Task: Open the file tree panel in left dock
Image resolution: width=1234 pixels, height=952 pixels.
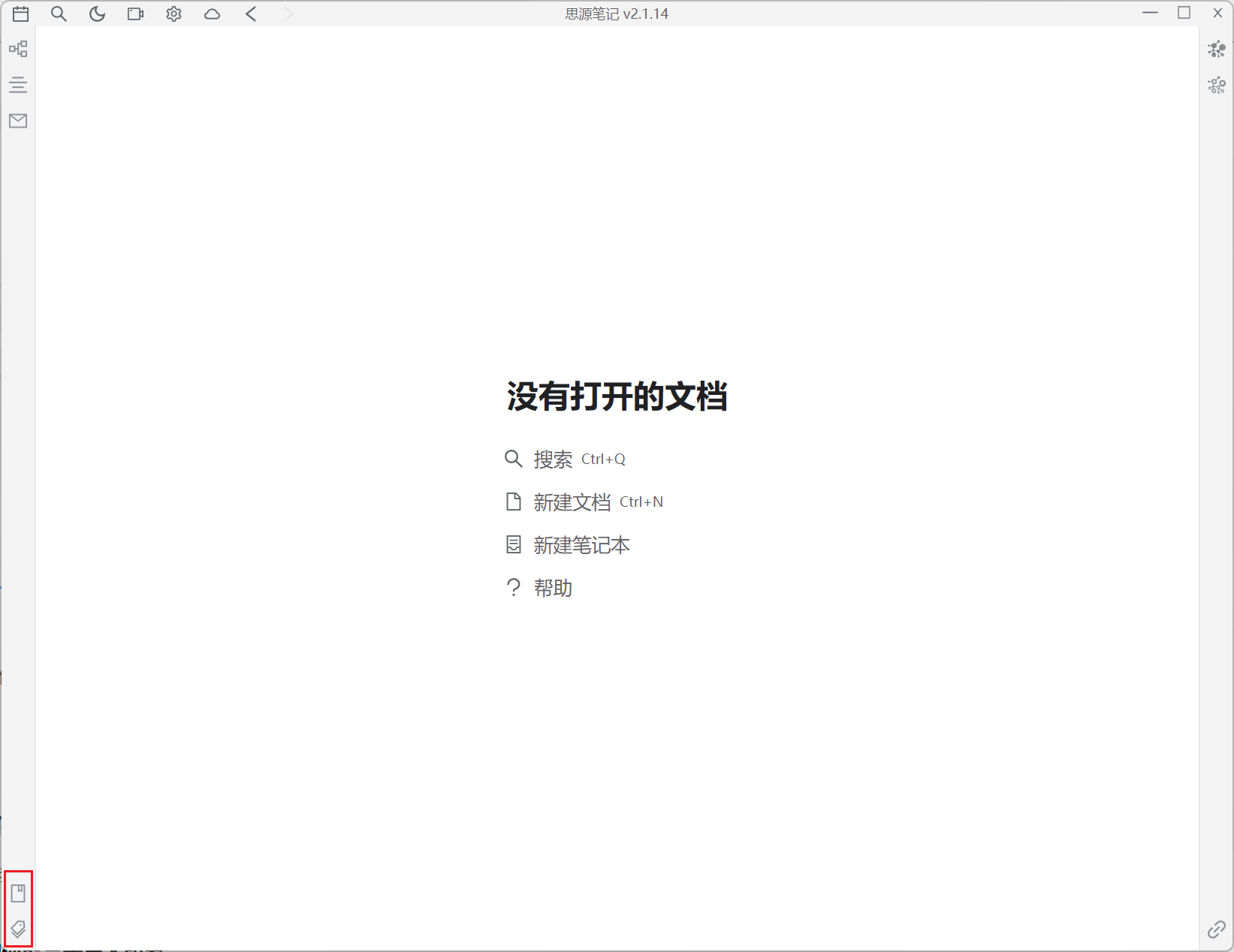Action: click(x=18, y=49)
